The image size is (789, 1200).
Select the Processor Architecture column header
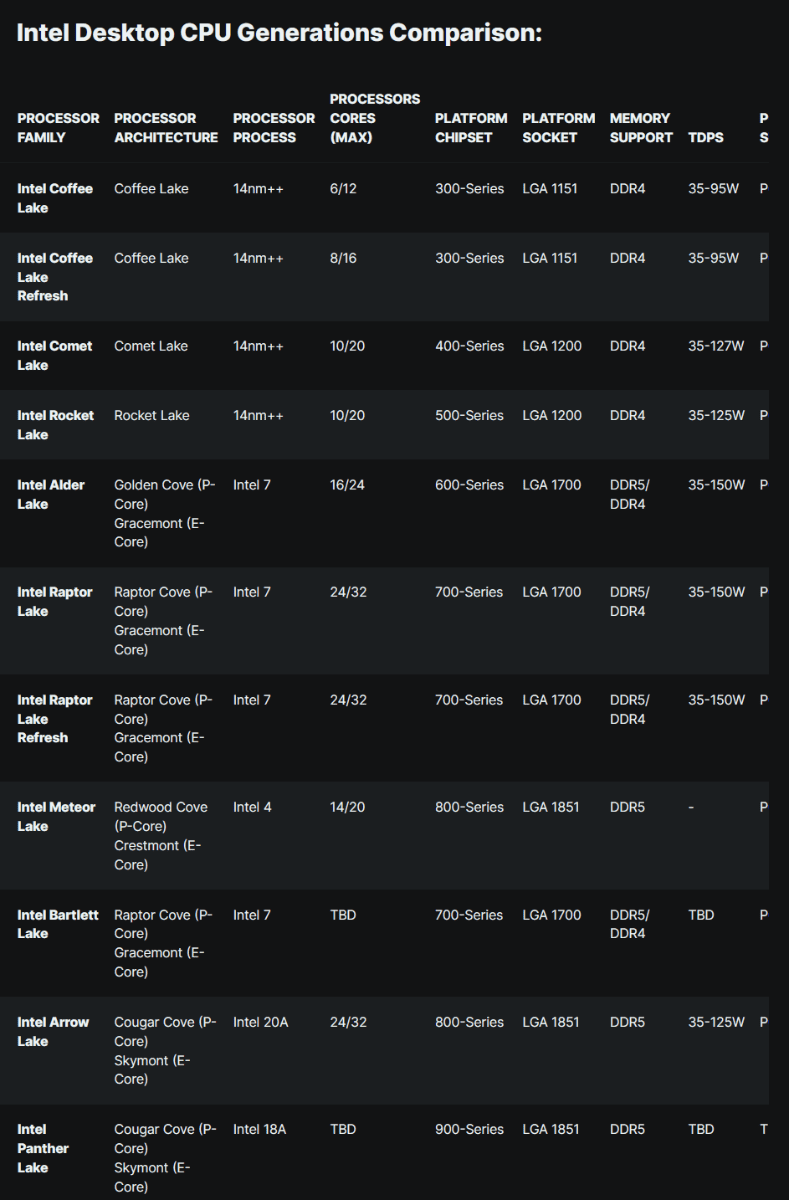166,128
